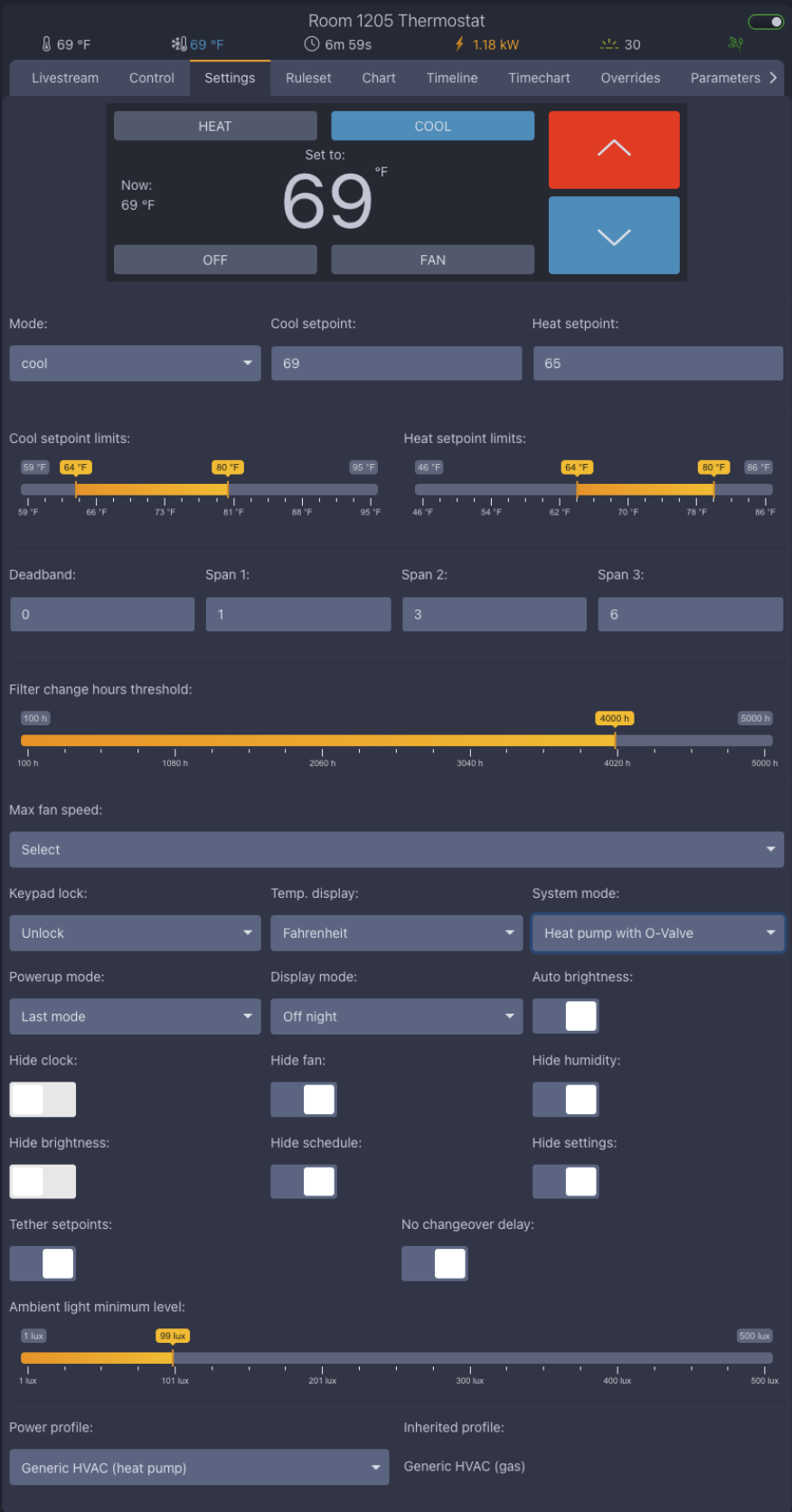The width and height of the screenshot is (792, 1512).
Task: Toggle Tether setpoints switch
Action: (42, 1263)
